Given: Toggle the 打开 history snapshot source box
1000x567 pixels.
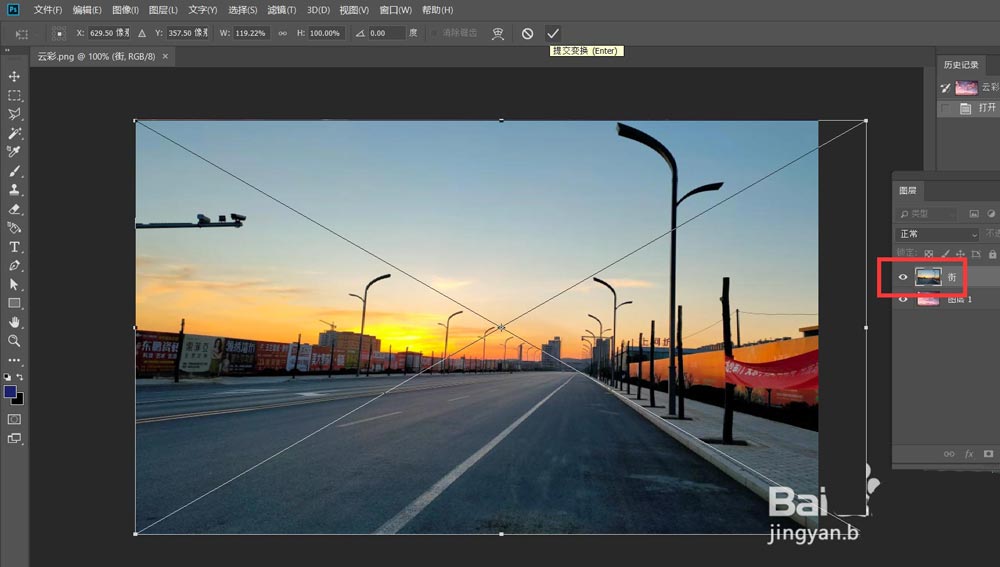Looking at the screenshot, I should [x=945, y=108].
